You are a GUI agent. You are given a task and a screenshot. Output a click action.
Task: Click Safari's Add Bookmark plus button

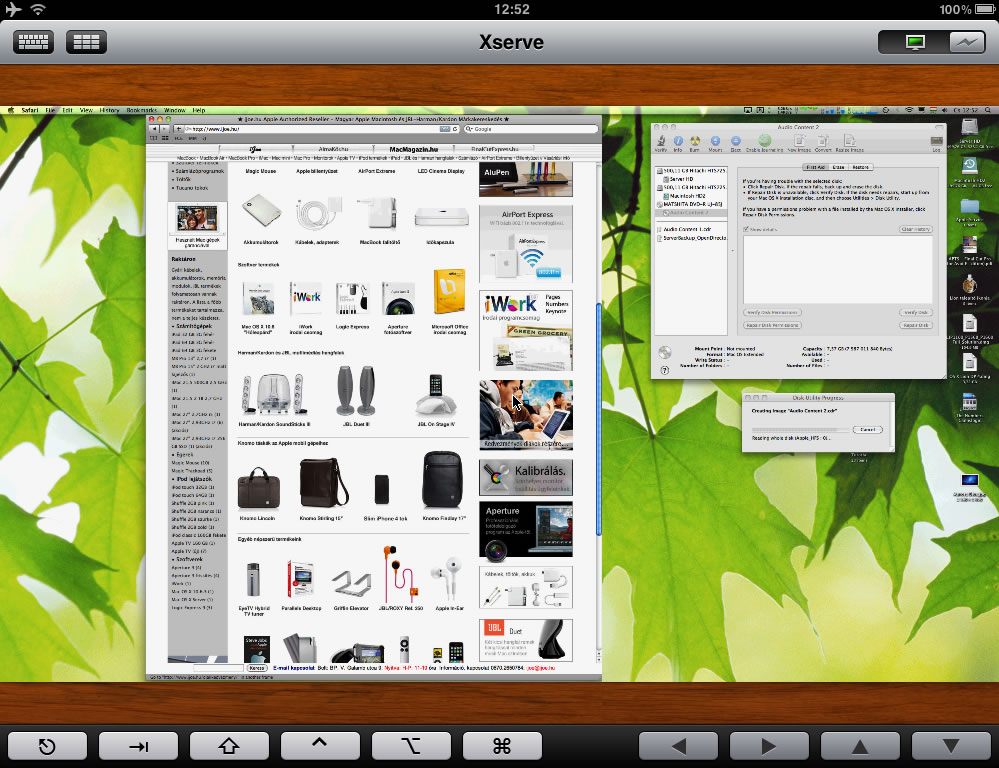(178, 129)
